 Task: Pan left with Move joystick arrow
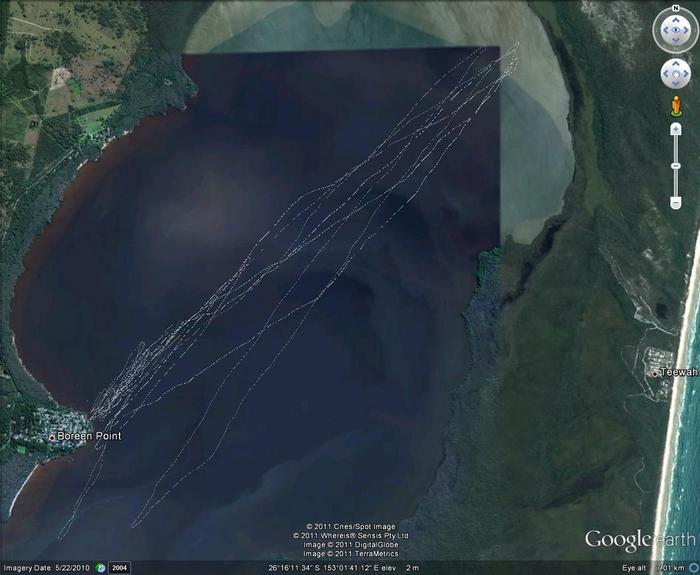click(665, 74)
